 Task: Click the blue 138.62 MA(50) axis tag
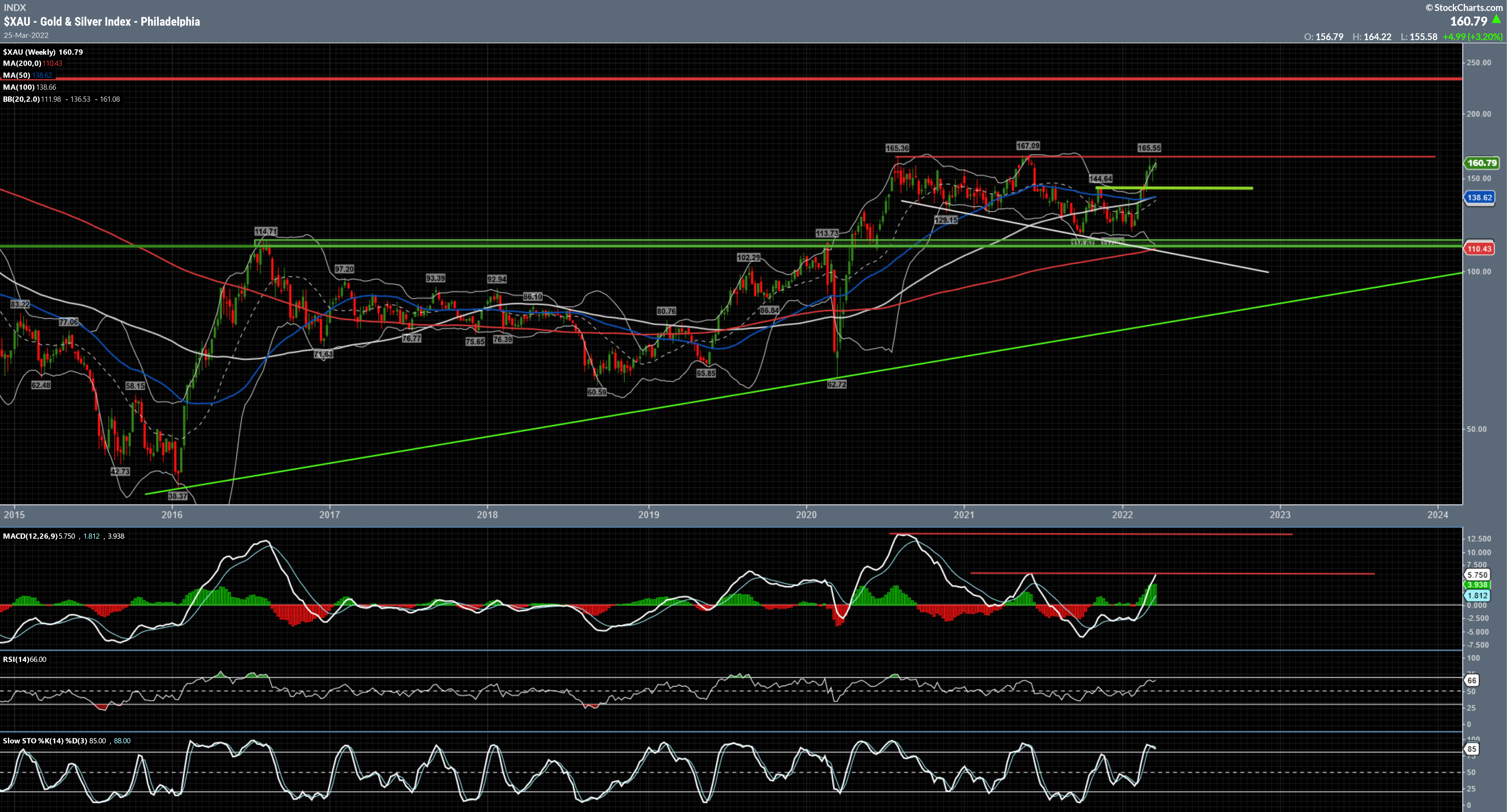pyautogui.click(x=1479, y=198)
